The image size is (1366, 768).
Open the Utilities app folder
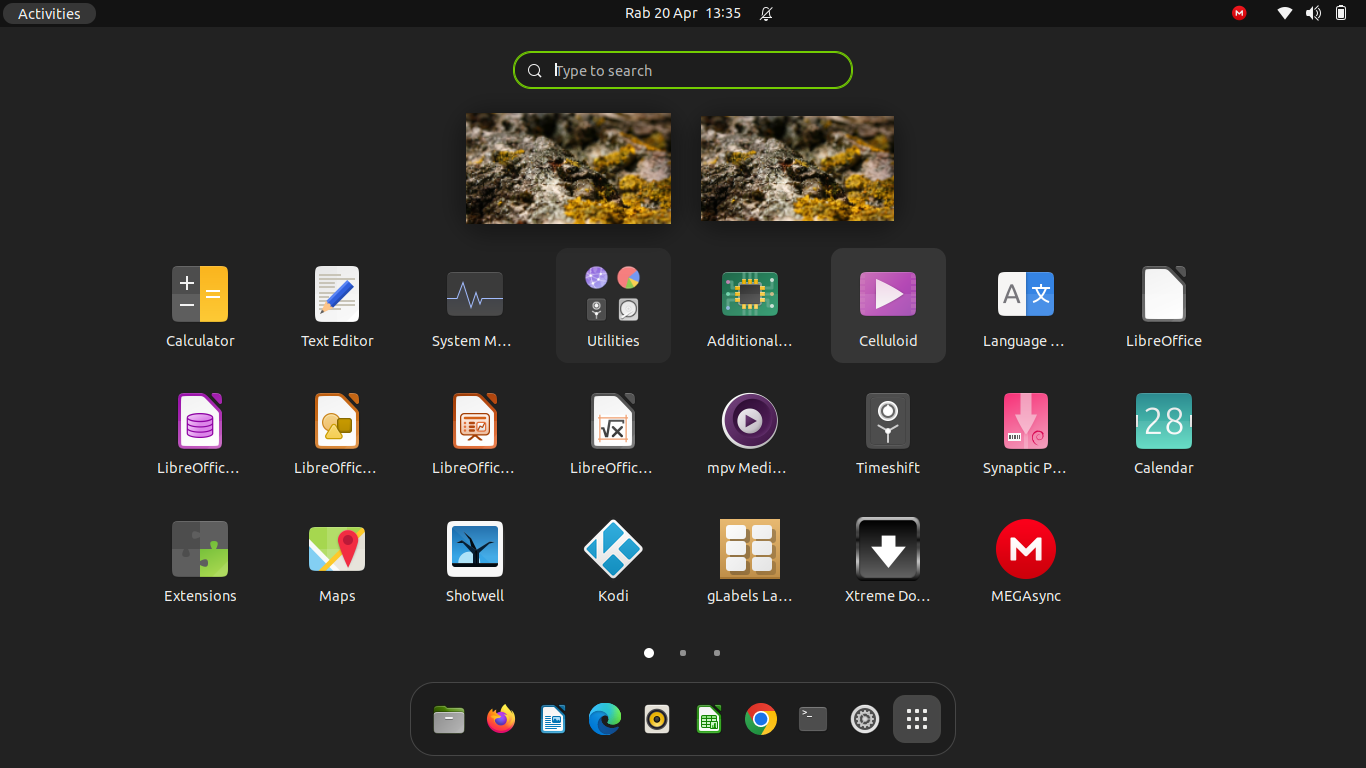coord(613,305)
